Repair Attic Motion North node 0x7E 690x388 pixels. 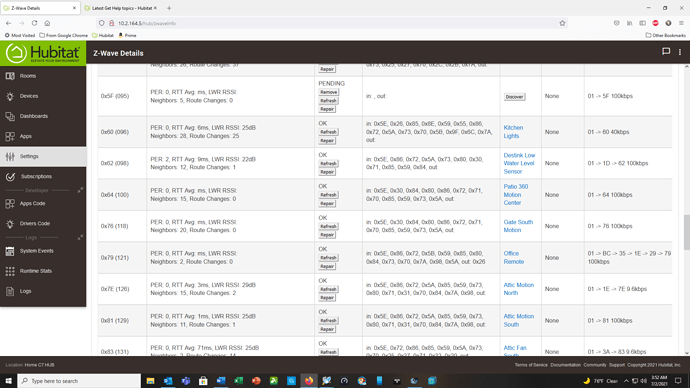(327, 298)
